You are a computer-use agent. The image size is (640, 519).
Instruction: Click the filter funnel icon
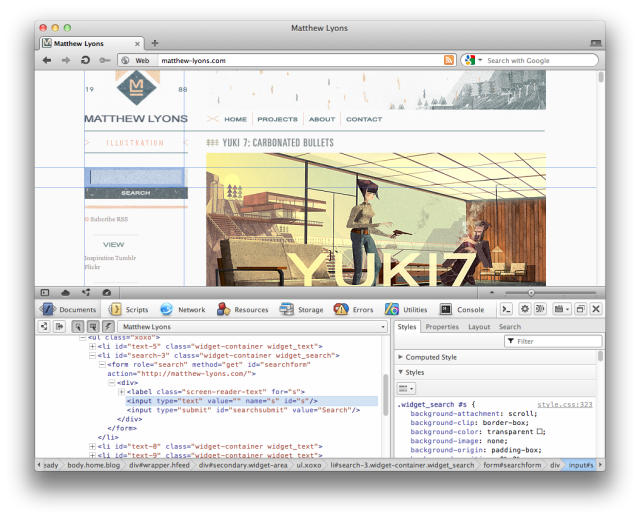511,341
